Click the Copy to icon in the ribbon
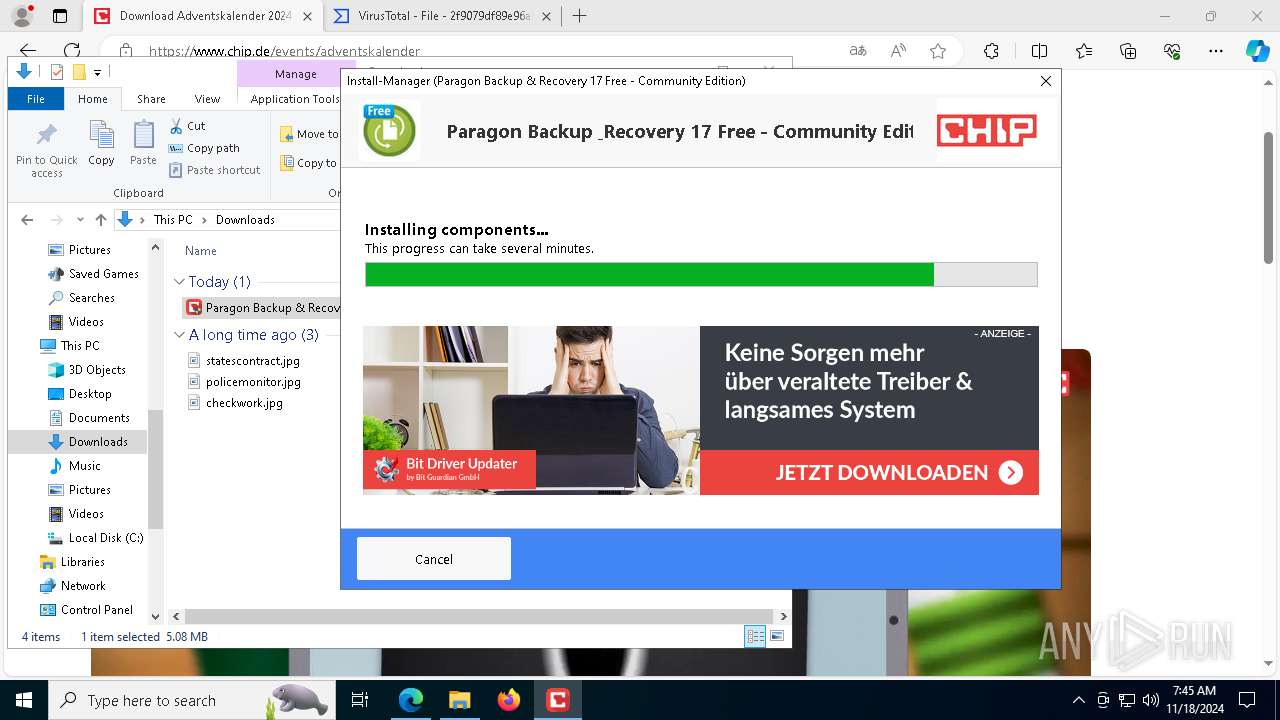The width and height of the screenshot is (1280, 720). [x=287, y=163]
